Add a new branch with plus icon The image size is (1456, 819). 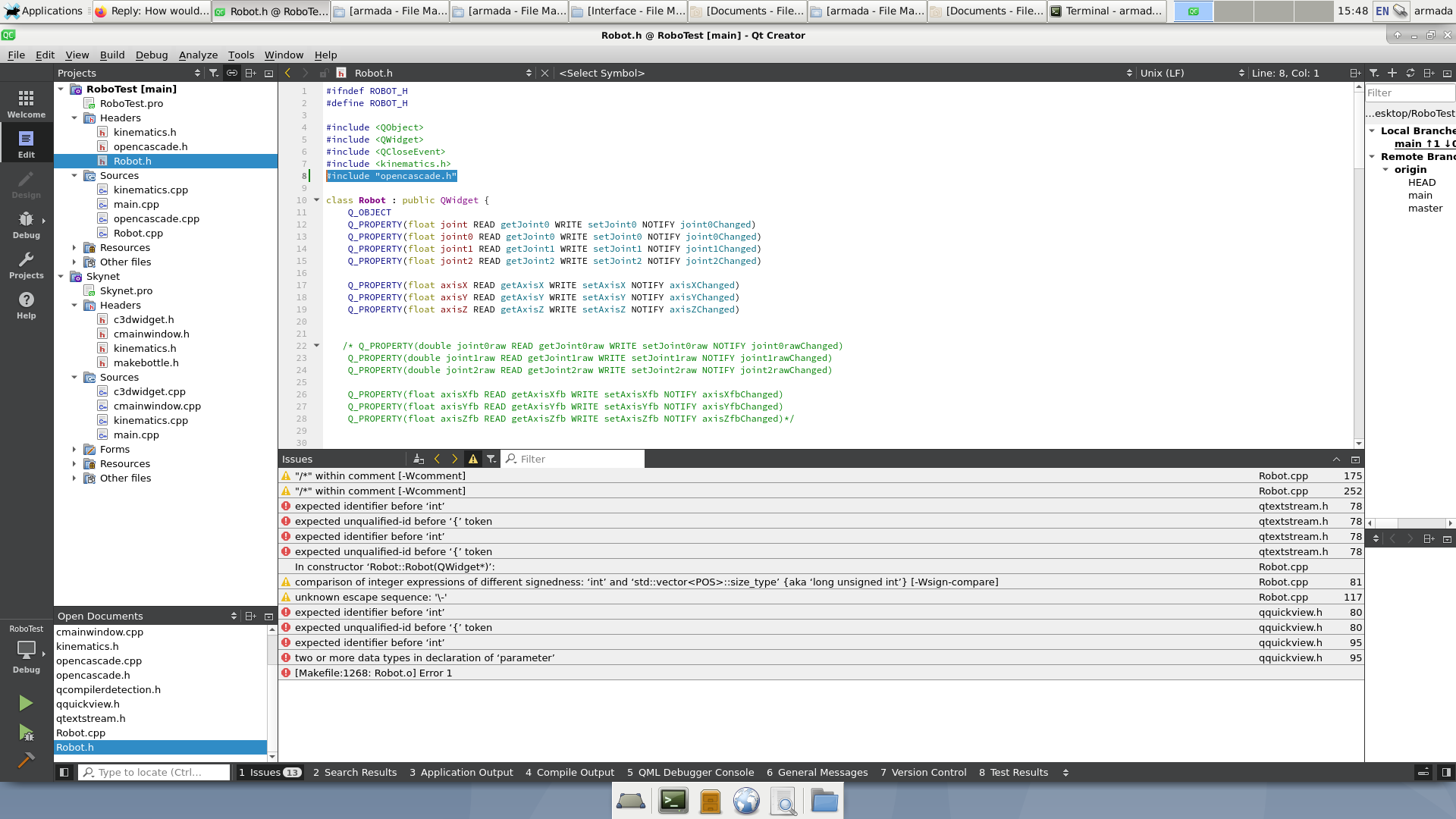(x=1392, y=73)
